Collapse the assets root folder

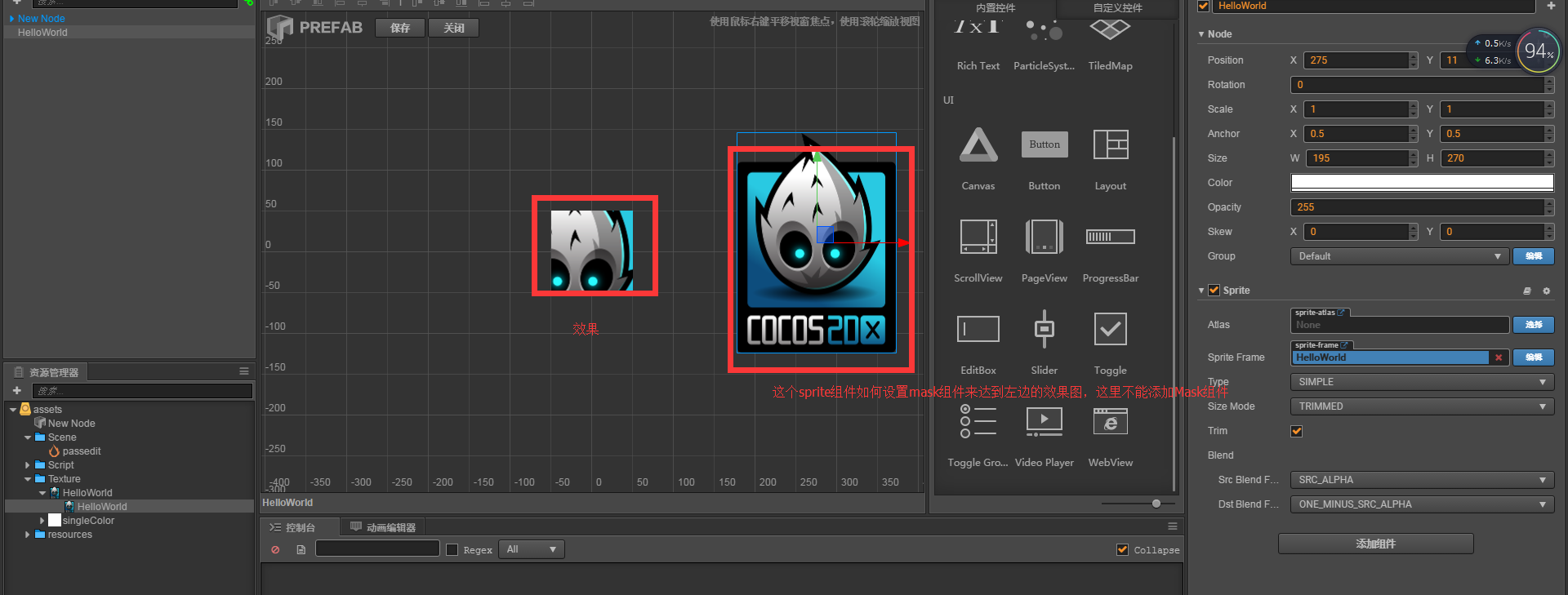(x=13, y=410)
